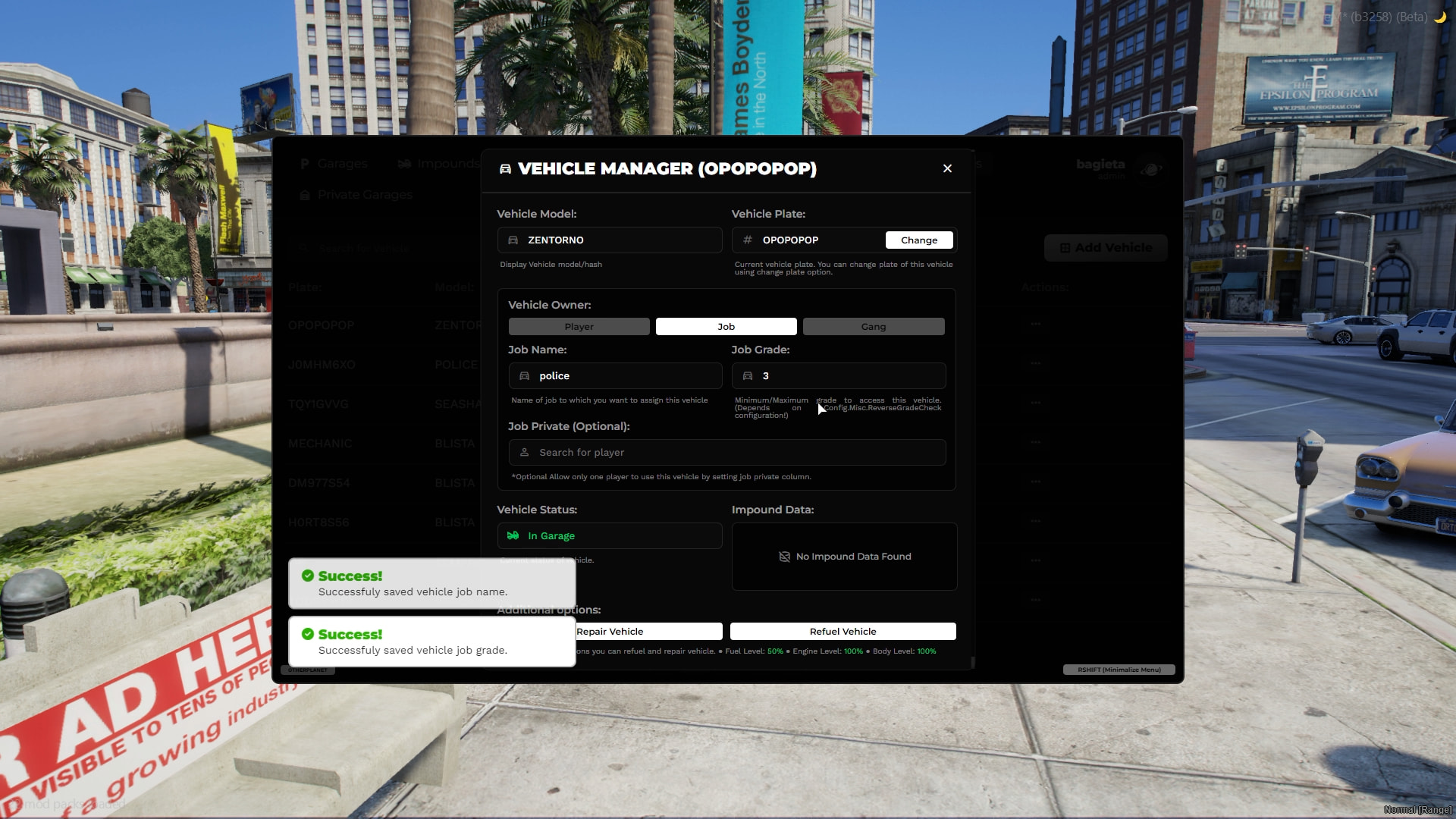Click the hash icon in plate field
This screenshot has width=1456, height=819.
748,240
